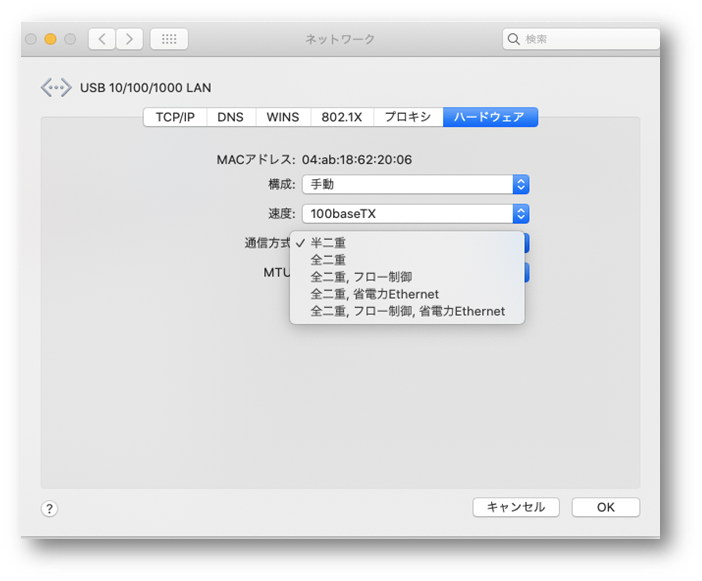Go back with the left arrow button
The image size is (702, 581).
(102, 39)
